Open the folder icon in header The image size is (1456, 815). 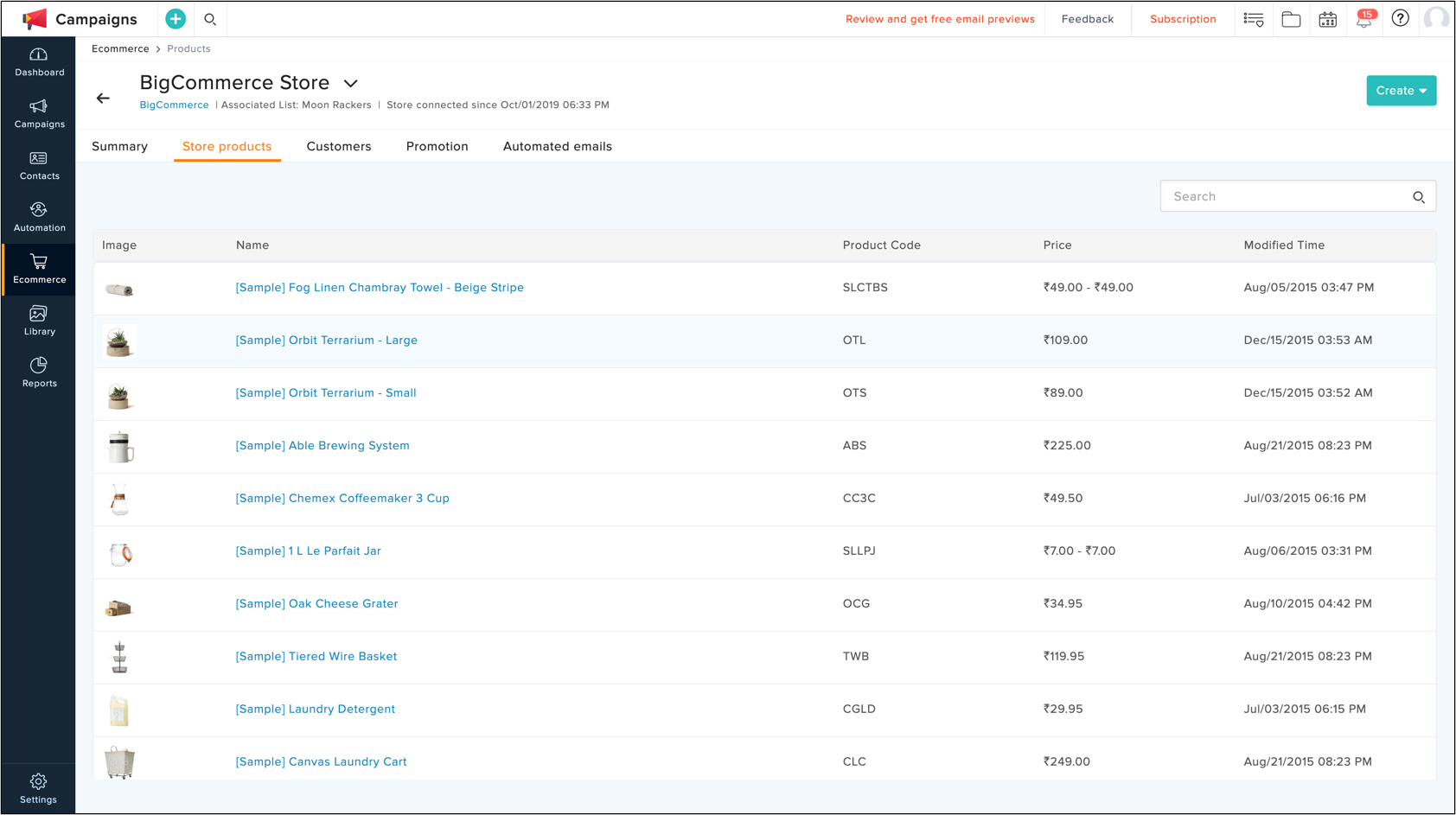[x=1291, y=19]
